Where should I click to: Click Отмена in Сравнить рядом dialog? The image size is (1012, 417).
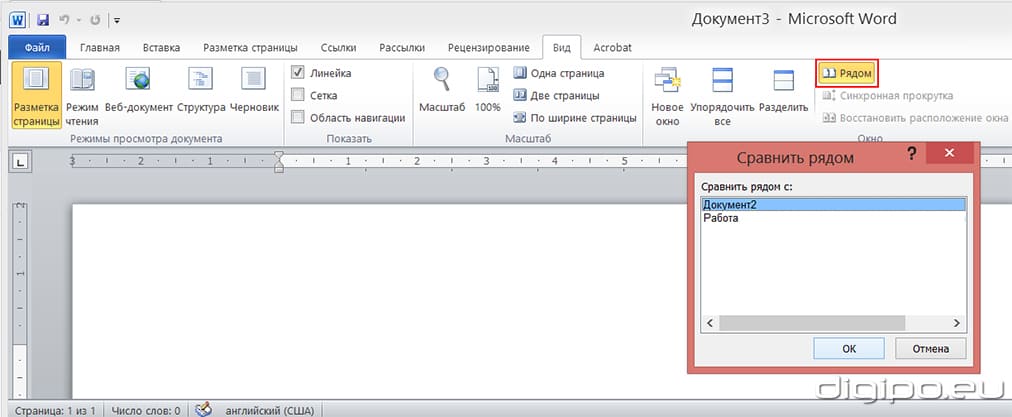coord(930,349)
